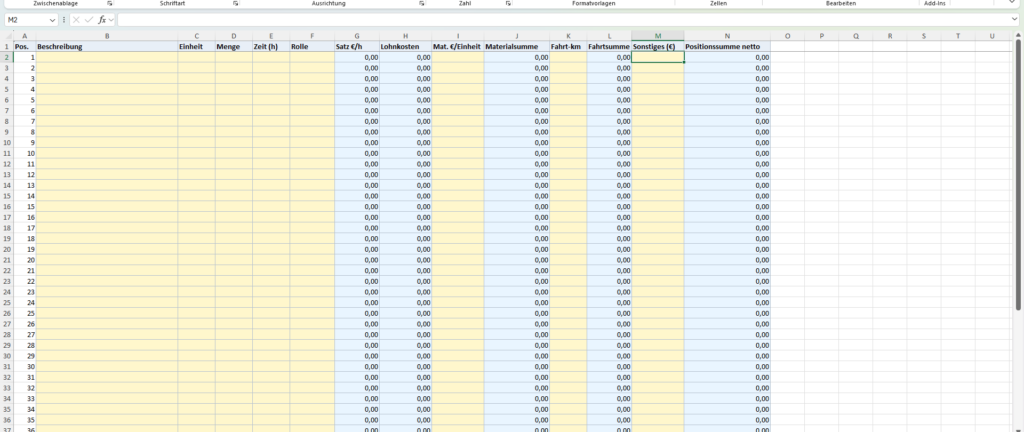1024x432 pixels.
Task: Click the Lohnkosten header cell
Action: point(405,47)
